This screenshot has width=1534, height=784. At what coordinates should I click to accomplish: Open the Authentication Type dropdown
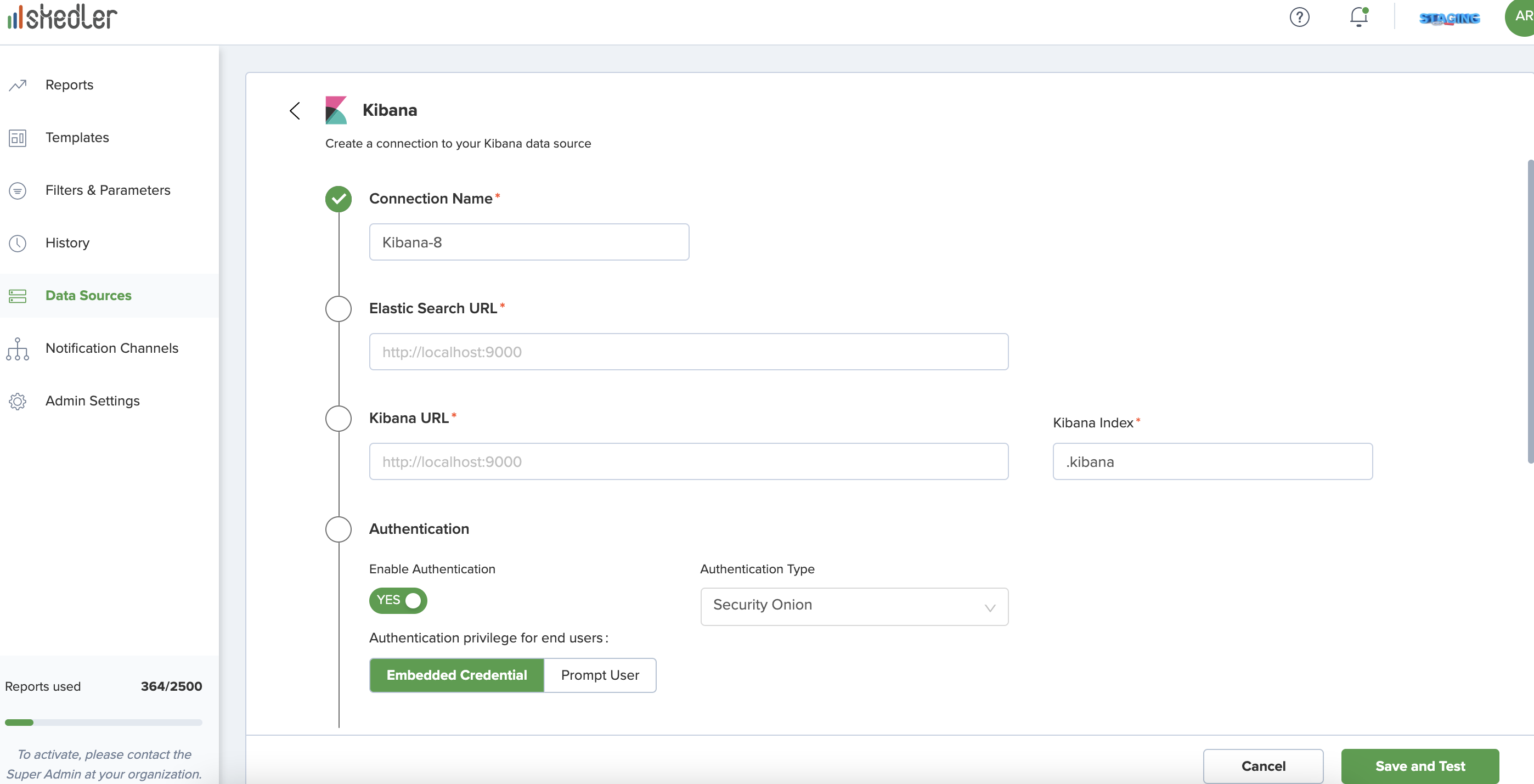[x=854, y=606]
